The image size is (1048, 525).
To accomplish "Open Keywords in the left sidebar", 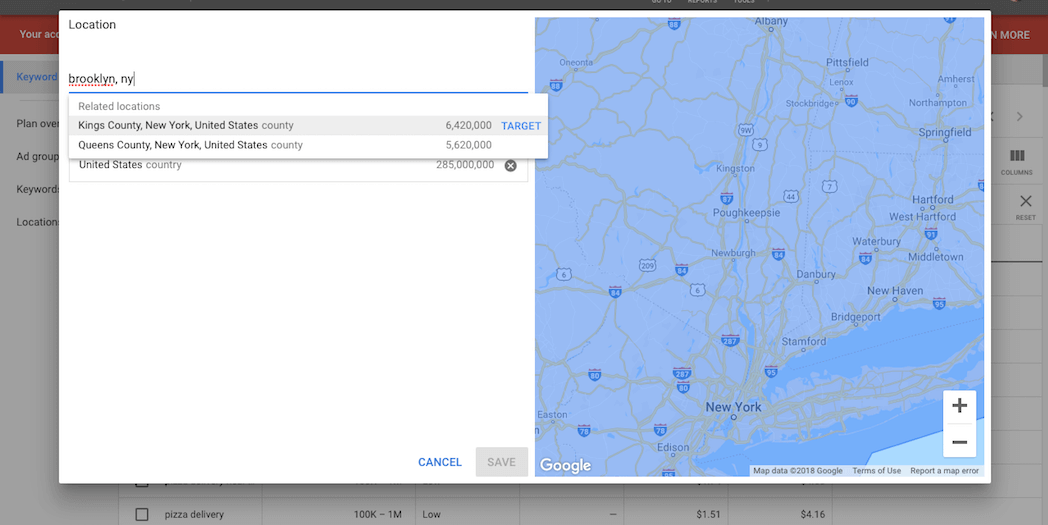I will coord(37,189).
